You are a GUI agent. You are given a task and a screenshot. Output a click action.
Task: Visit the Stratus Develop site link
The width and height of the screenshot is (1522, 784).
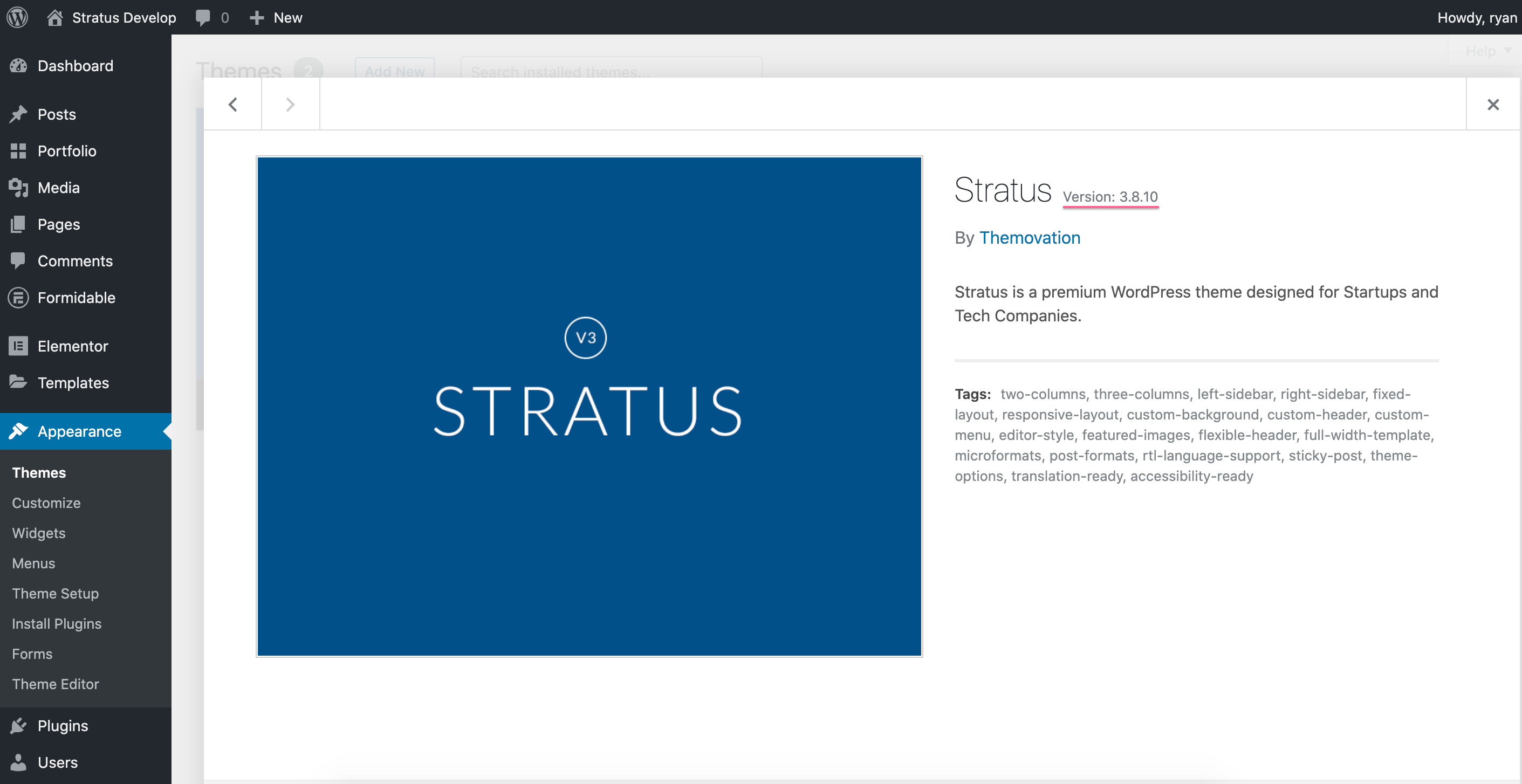tap(124, 18)
